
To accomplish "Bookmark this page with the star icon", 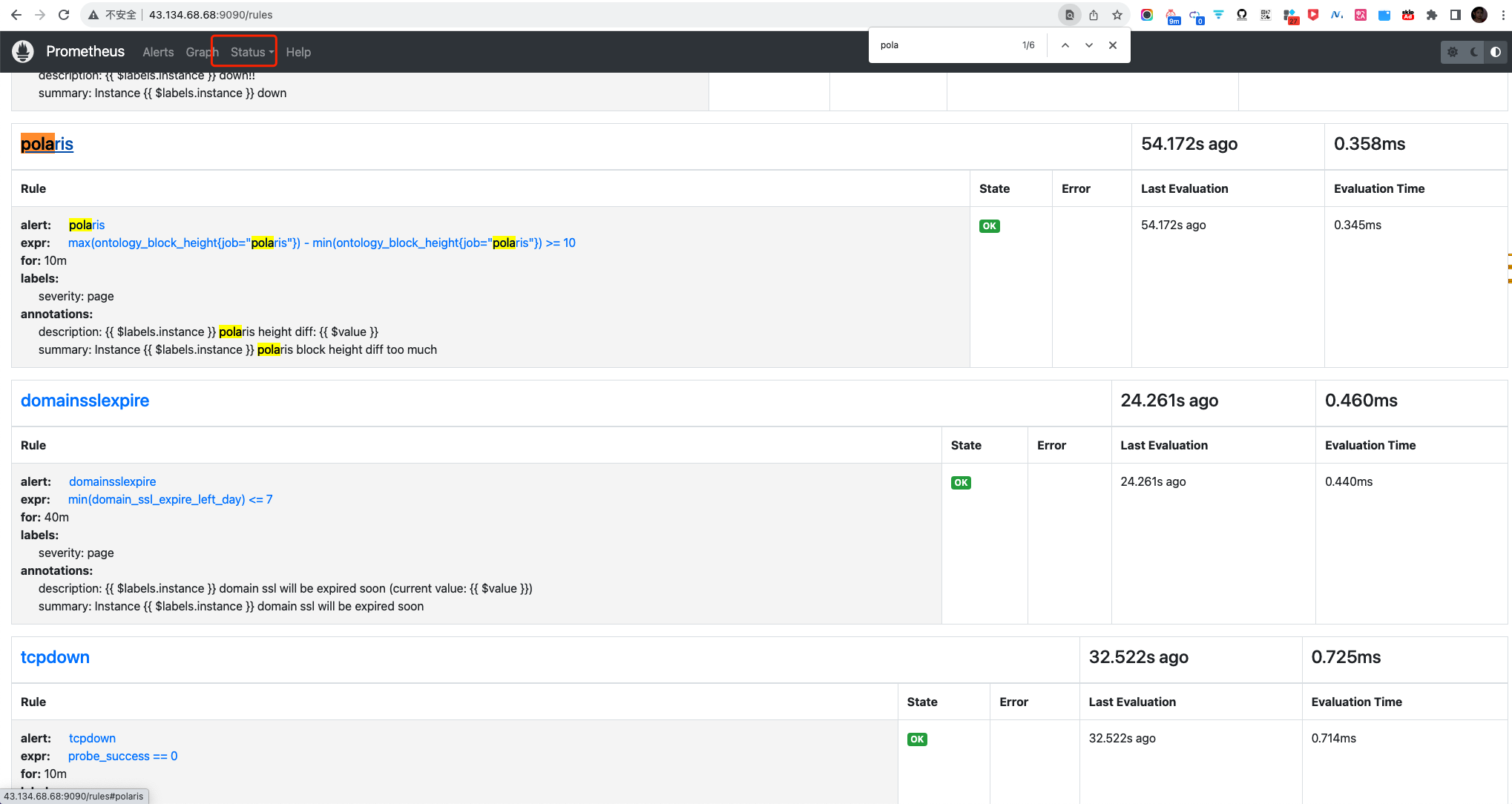I will (1117, 15).
